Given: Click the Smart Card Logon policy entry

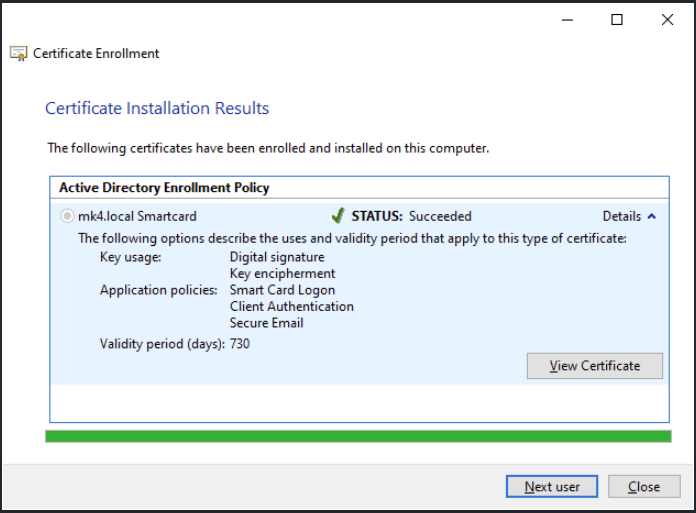Looking at the screenshot, I should (282, 290).
